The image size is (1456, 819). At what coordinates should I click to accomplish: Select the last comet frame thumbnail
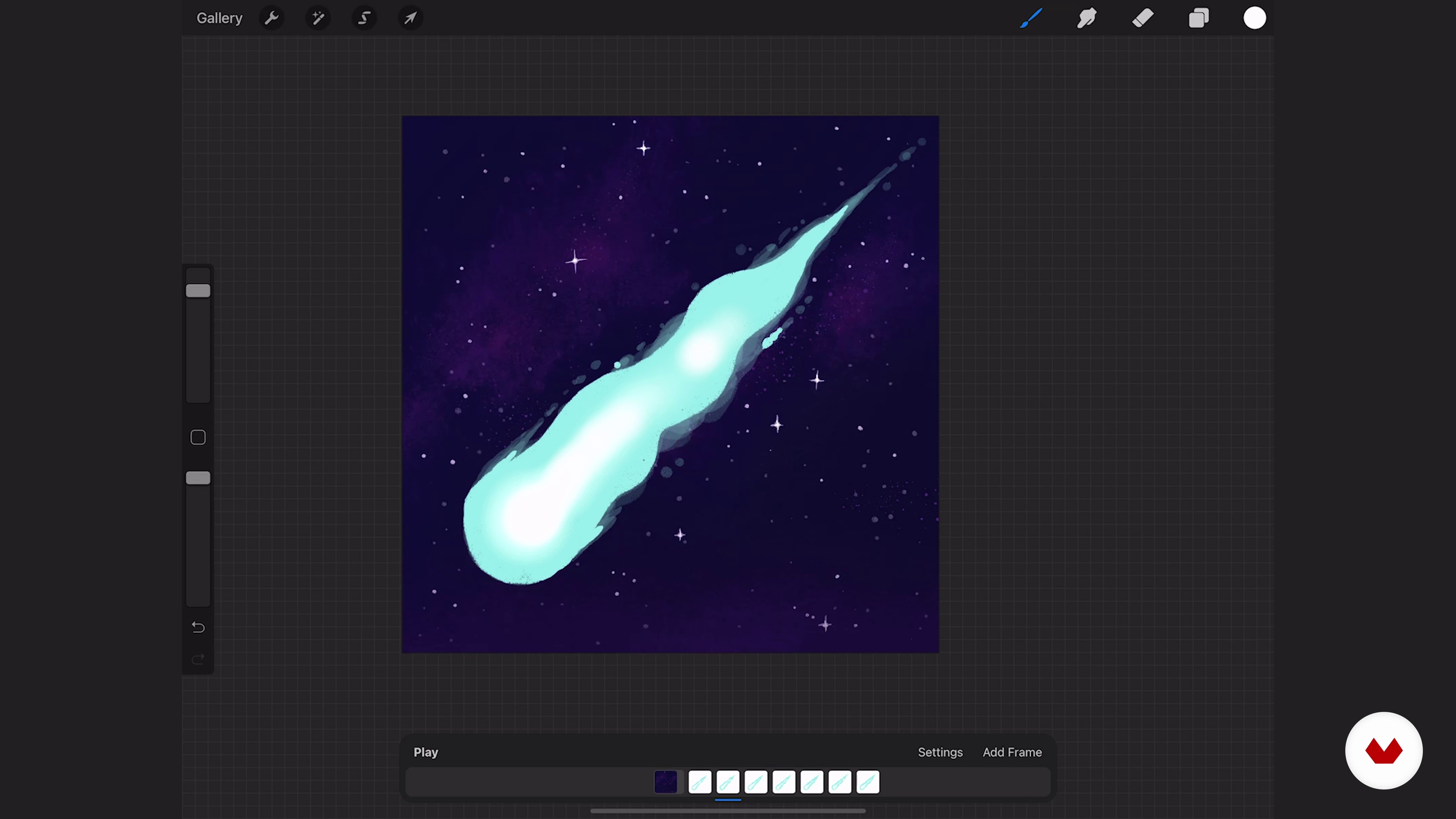(x=868, y=782)
